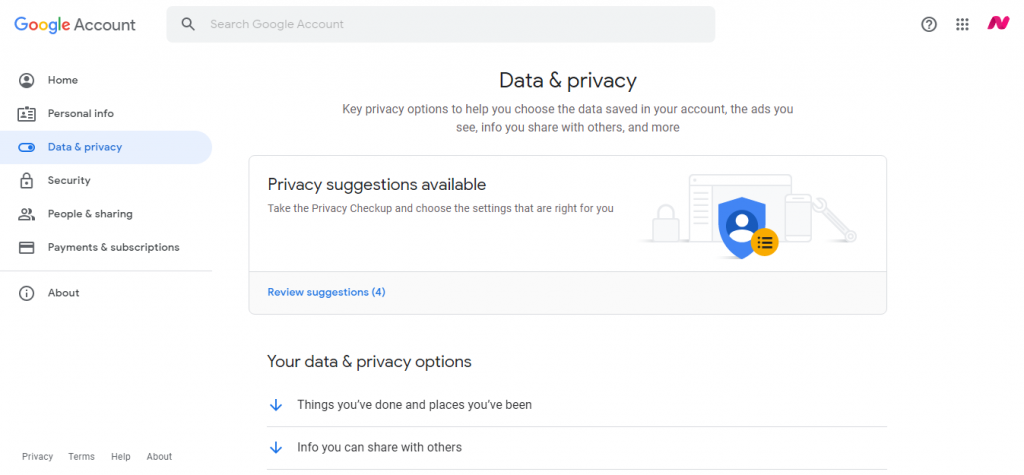This screenshot has height=475, width=1024.
Task: Click the Personal info ID card icon
Action: coord(26,114)
